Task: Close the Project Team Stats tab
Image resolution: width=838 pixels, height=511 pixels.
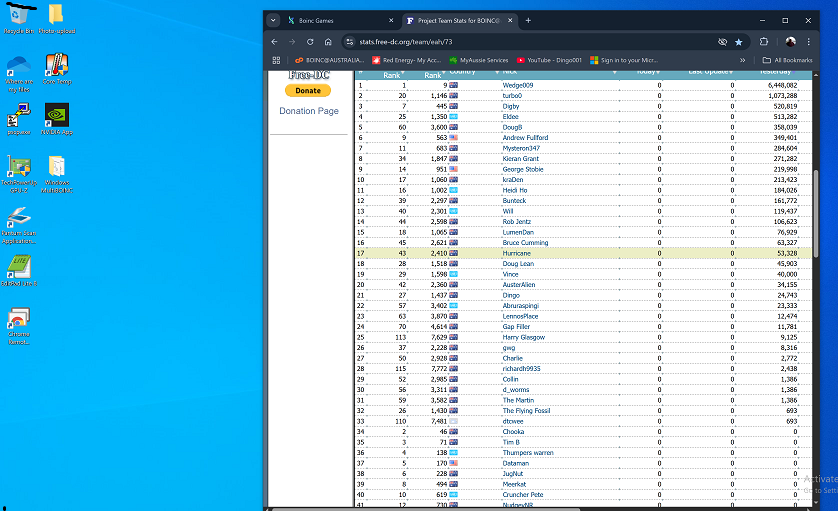Action: pyautogui.click(x=510, y=20)
